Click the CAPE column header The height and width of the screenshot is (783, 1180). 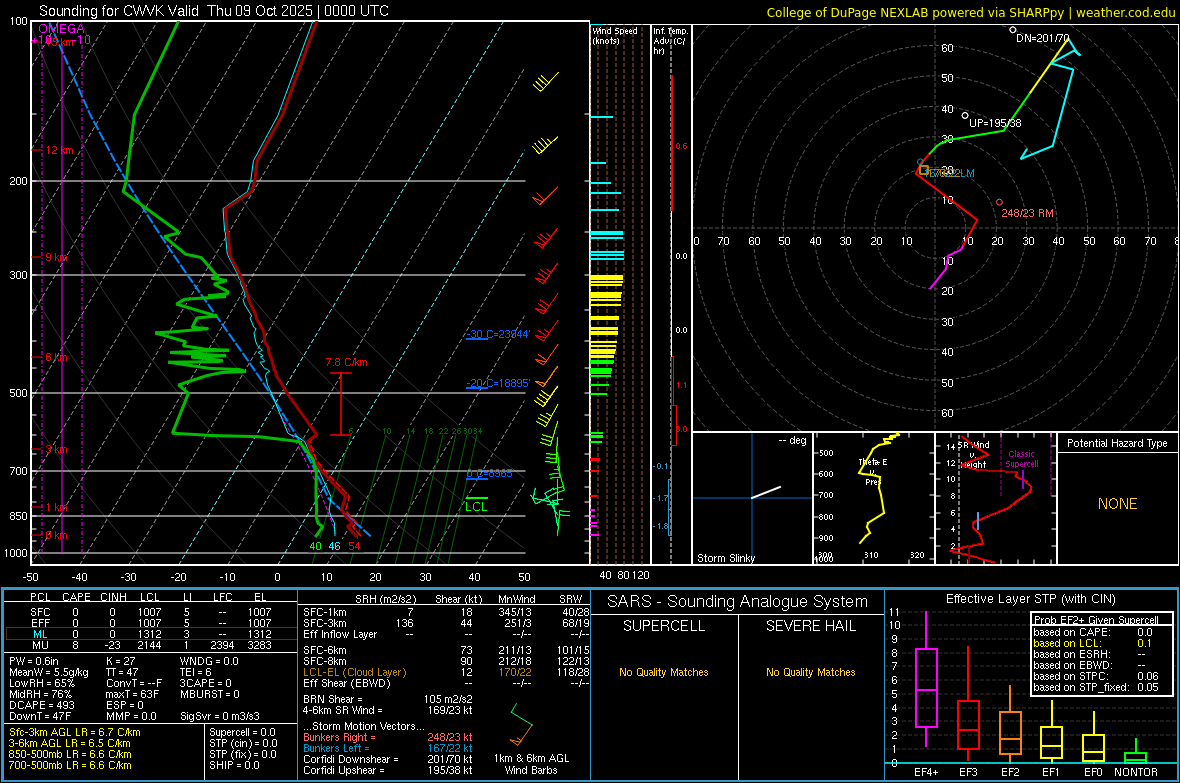tap(76, 597)
